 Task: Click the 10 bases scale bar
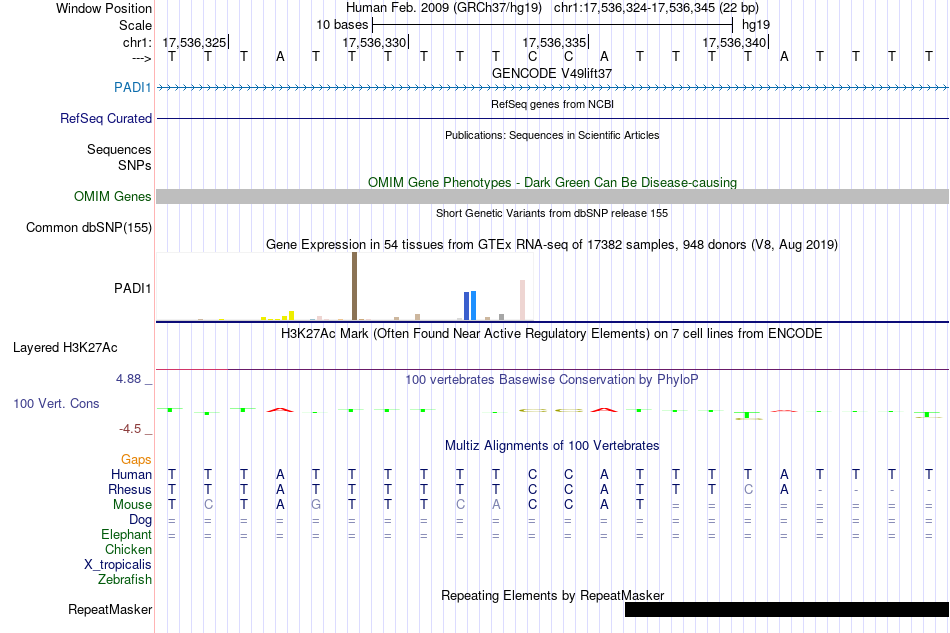(x=553, y=25)
